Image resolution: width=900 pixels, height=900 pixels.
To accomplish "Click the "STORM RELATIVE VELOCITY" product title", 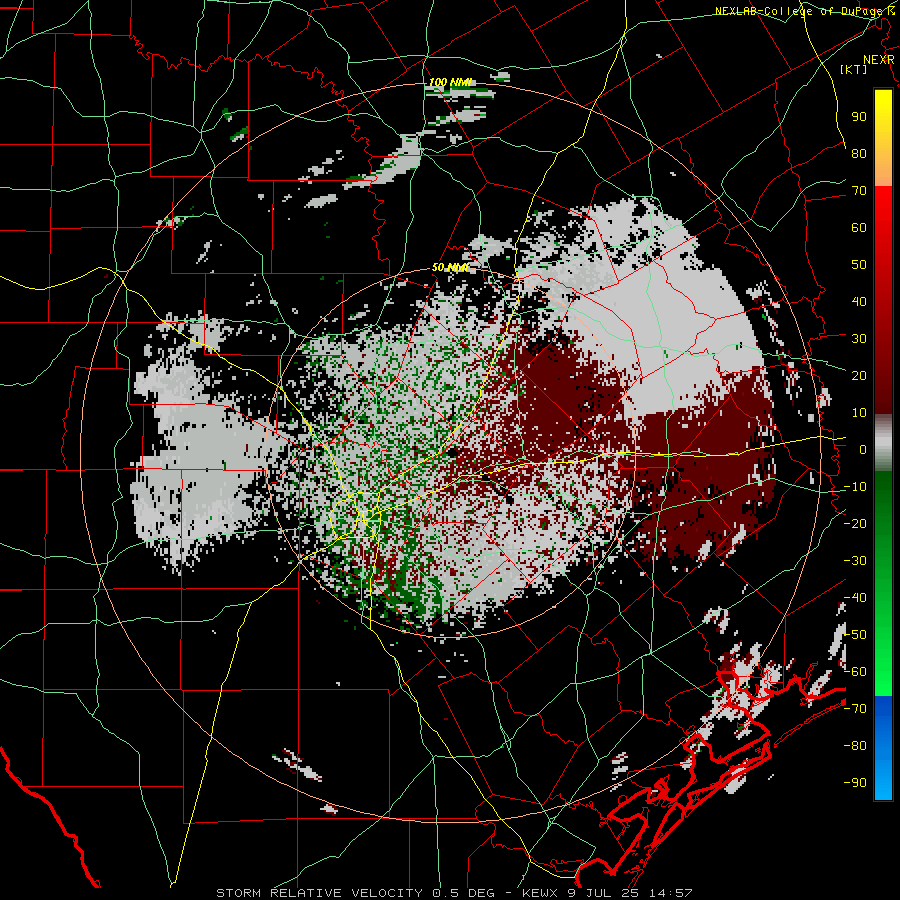I will click(x=319, y=893).
